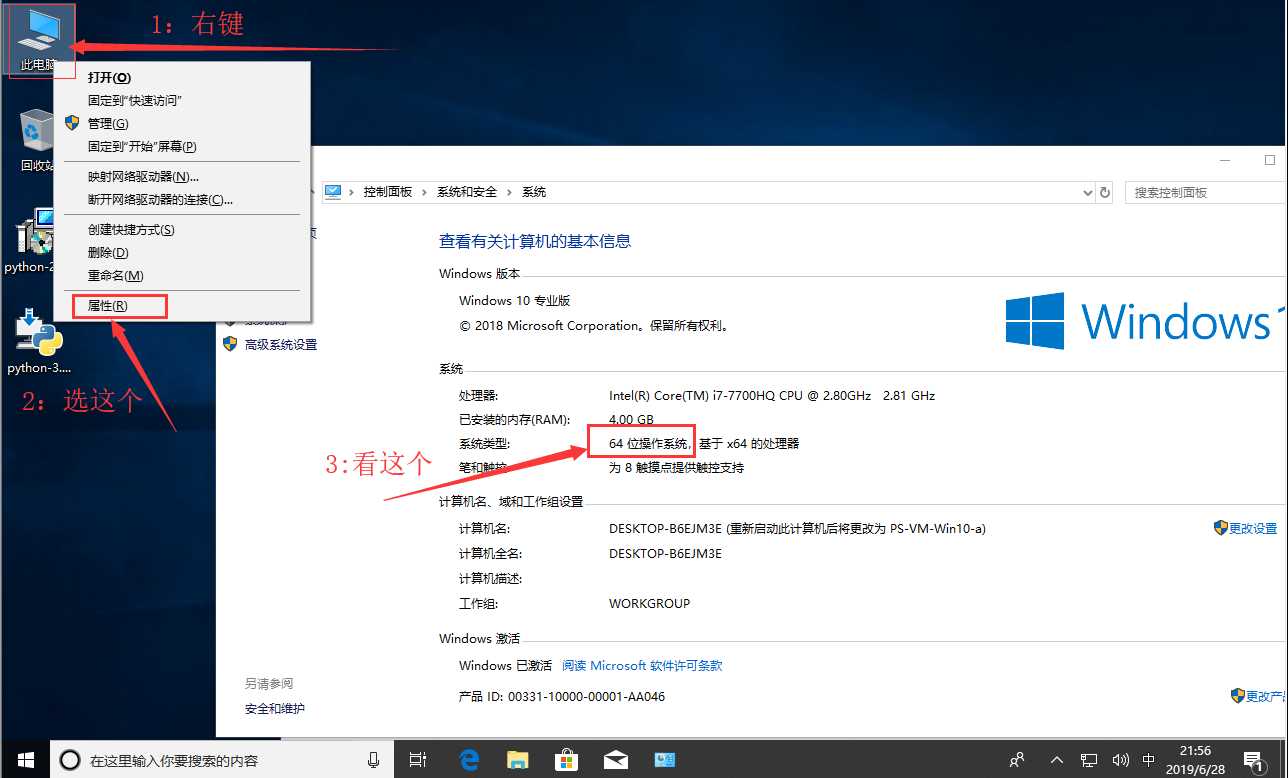Click the 4.00 GB installed memory value

click(631, 419)
